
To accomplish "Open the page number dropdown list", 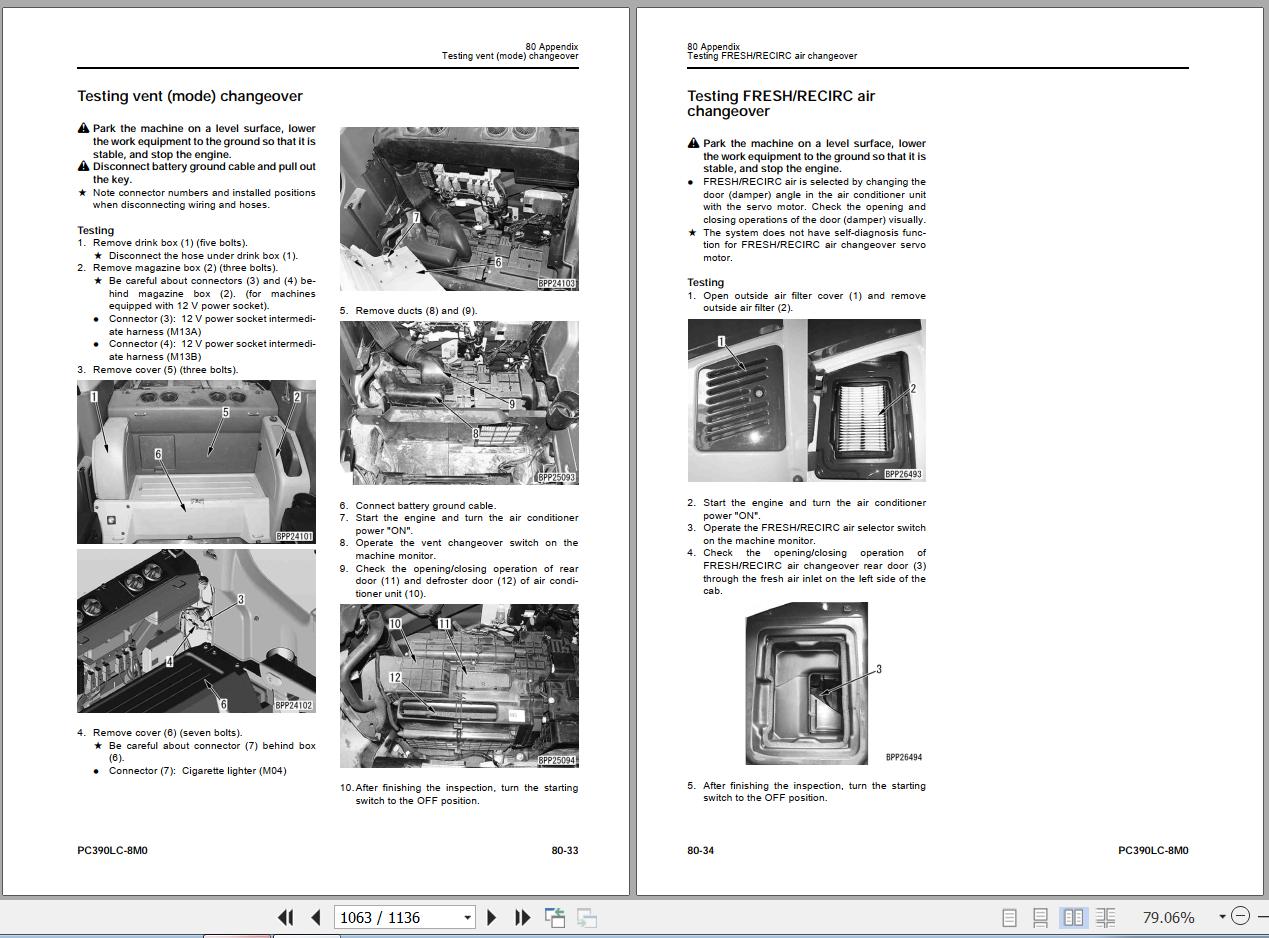I will coord(467,918).
